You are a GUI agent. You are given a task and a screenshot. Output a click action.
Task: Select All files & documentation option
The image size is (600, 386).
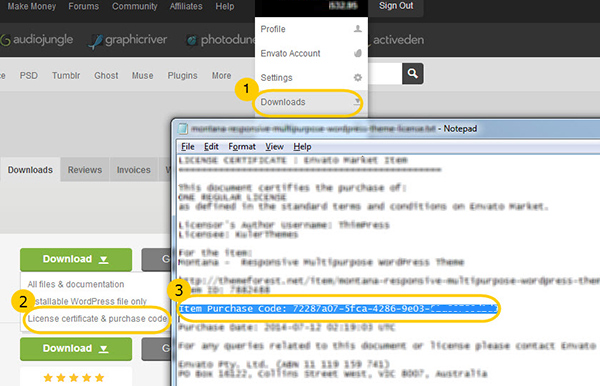tap(76, 284)
